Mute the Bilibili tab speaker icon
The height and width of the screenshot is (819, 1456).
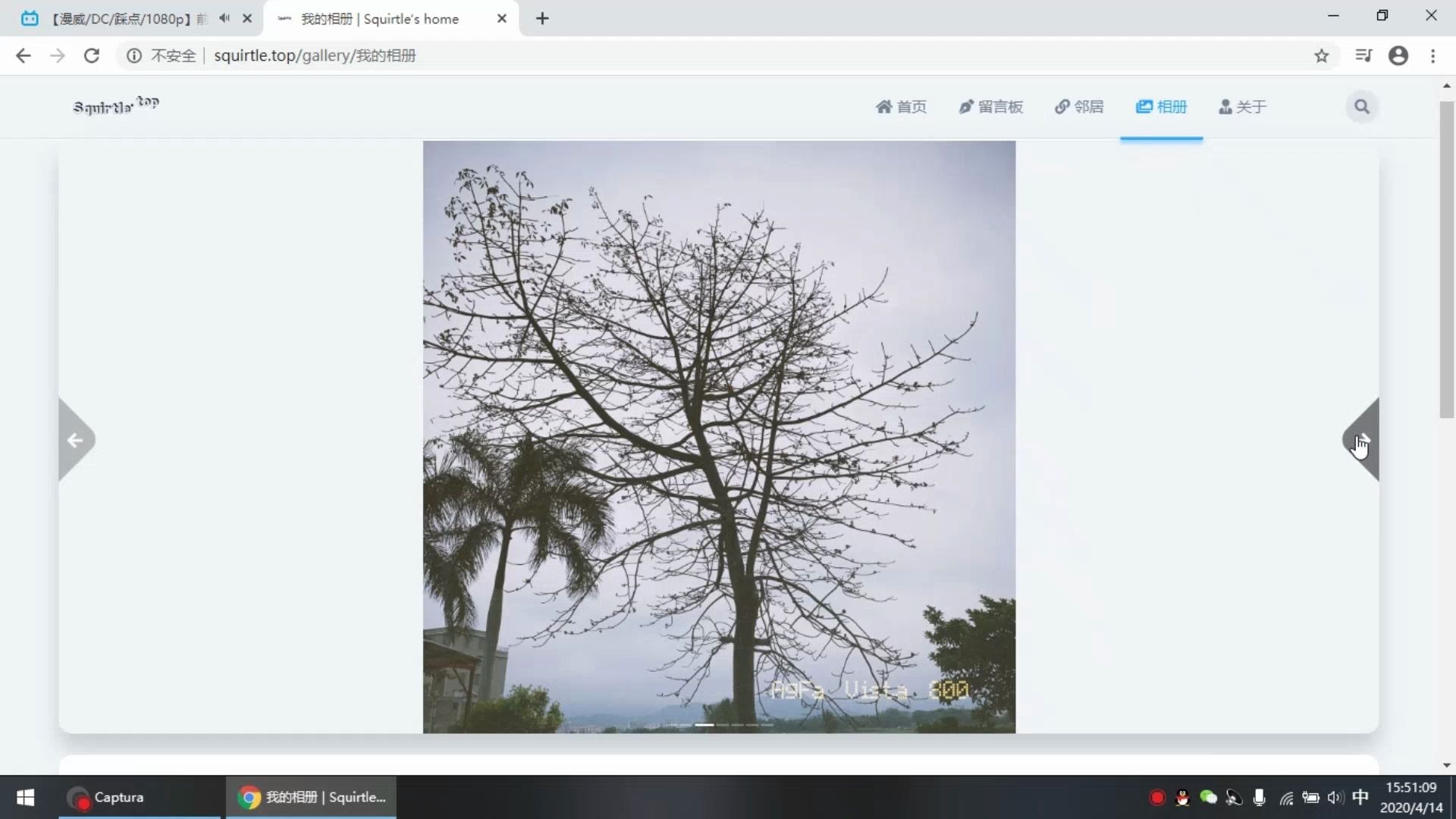coord(224,18)
